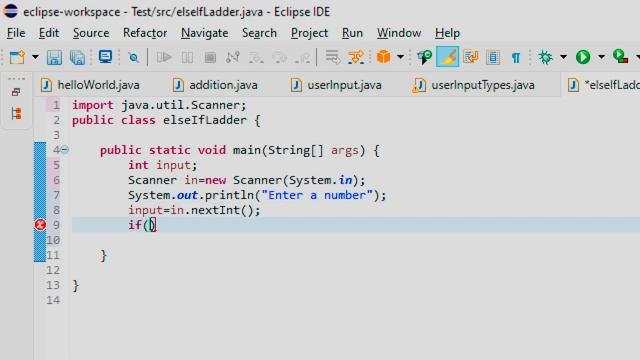640x360 pixels.
Task: Click 'public class elseIfLadder {' text
Action: 166,120
